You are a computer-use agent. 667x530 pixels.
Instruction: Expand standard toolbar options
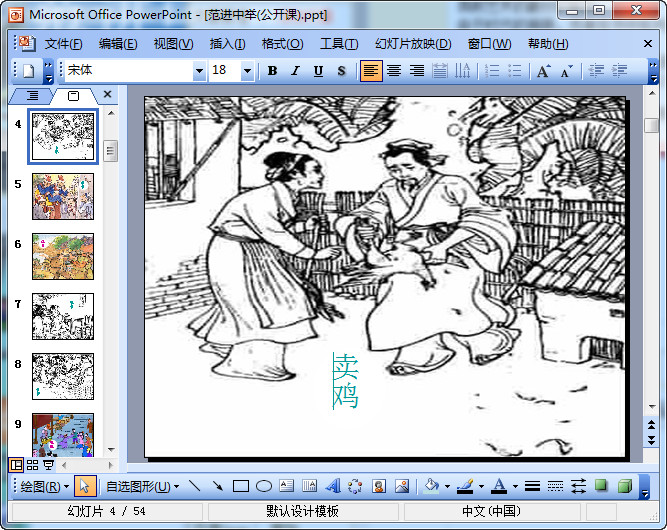(49, 71)
